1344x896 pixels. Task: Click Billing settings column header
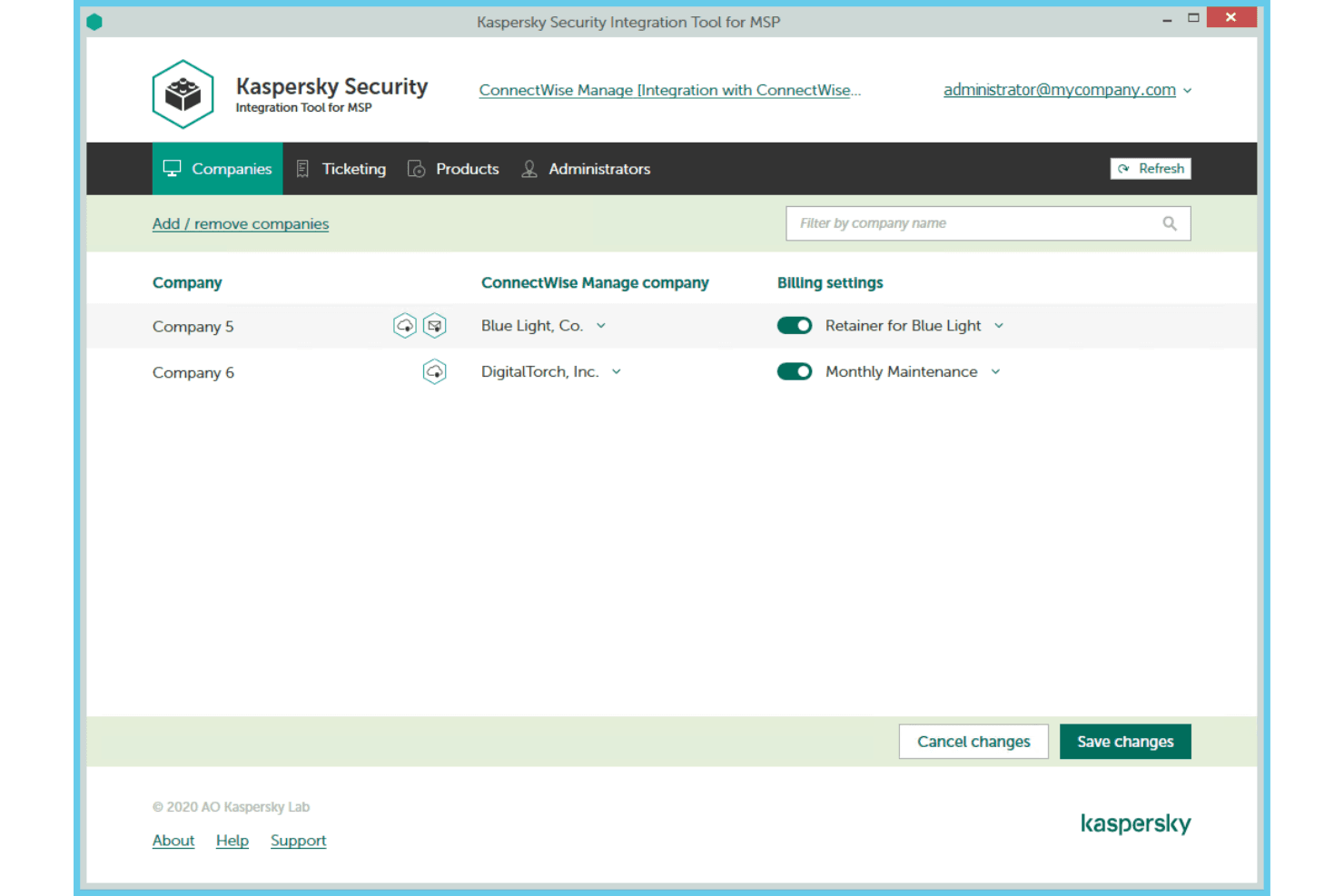[830, 283]
